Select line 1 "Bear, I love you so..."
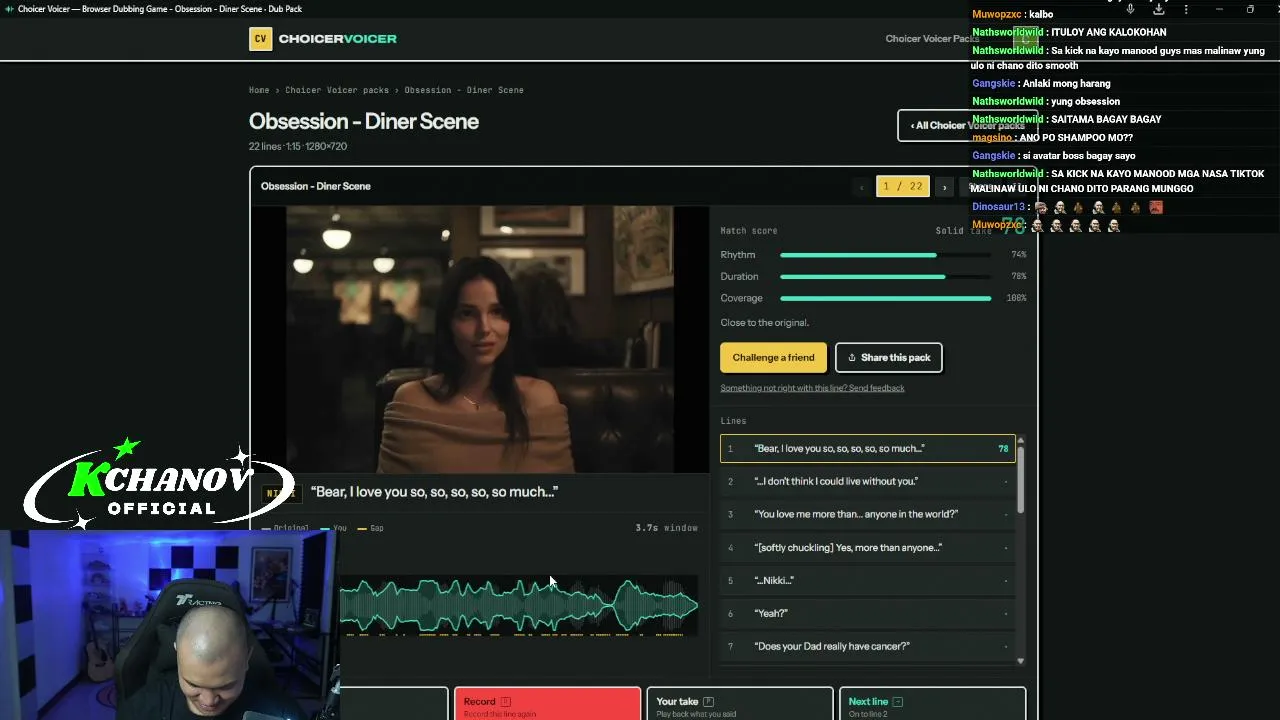 click(867, 448)
